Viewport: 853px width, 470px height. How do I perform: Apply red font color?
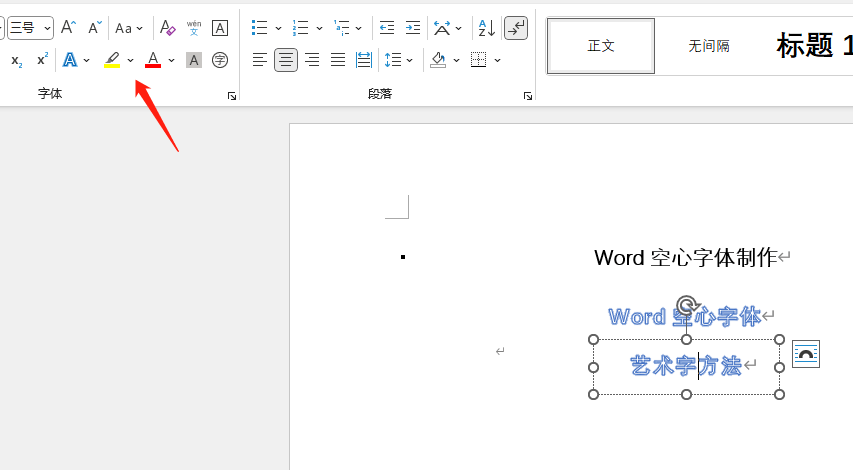(x=153, y=60)
